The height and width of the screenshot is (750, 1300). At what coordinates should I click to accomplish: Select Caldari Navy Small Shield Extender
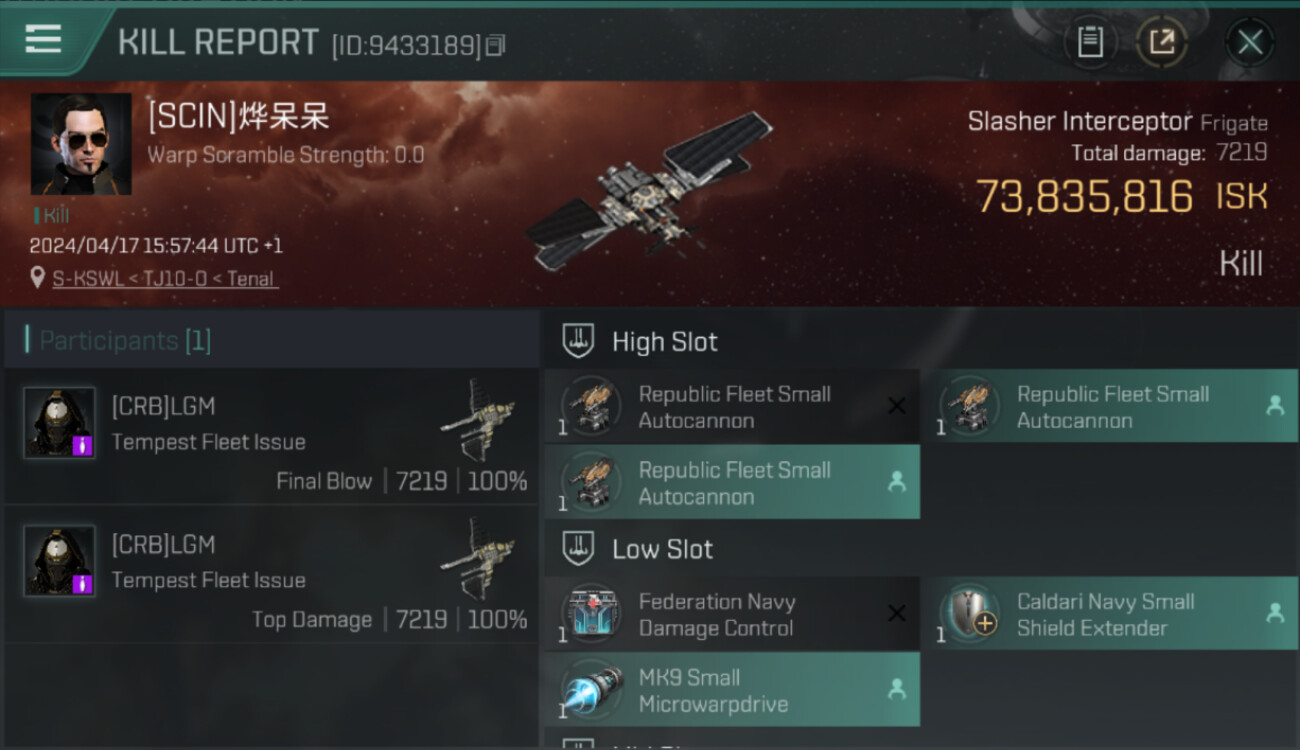pos(1110,614)
